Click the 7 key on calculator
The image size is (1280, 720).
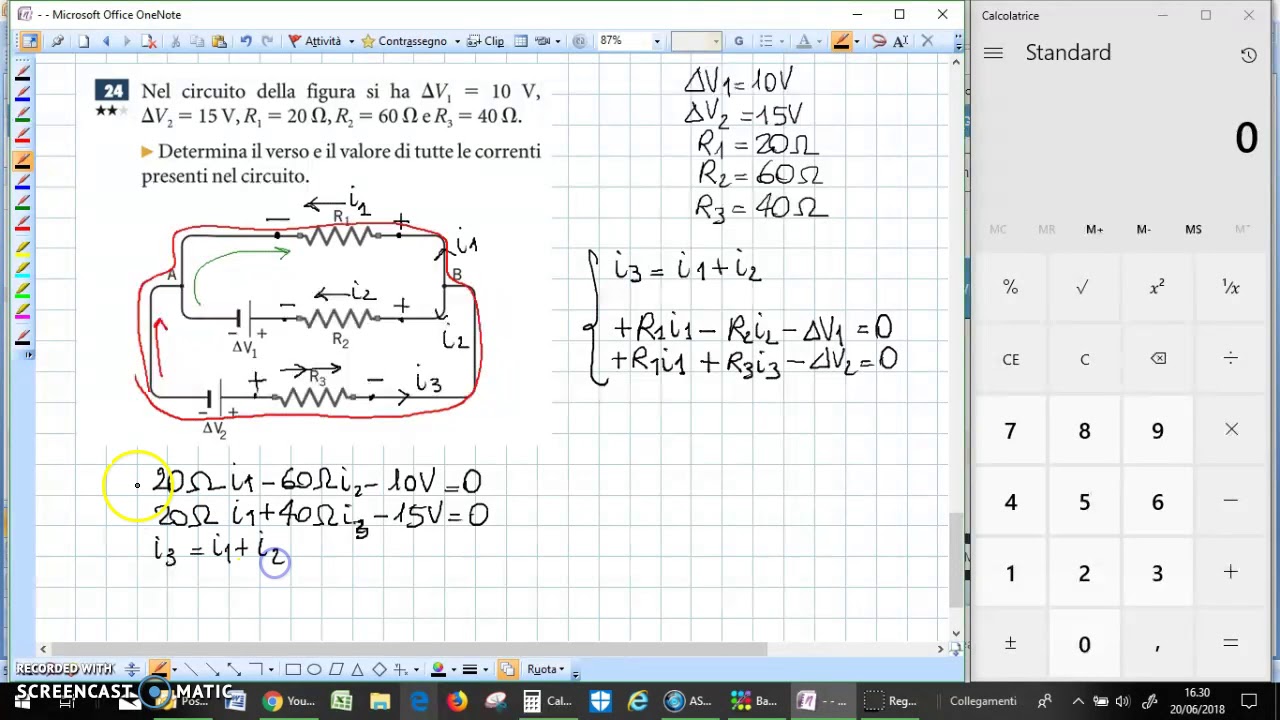[1011, 431]
